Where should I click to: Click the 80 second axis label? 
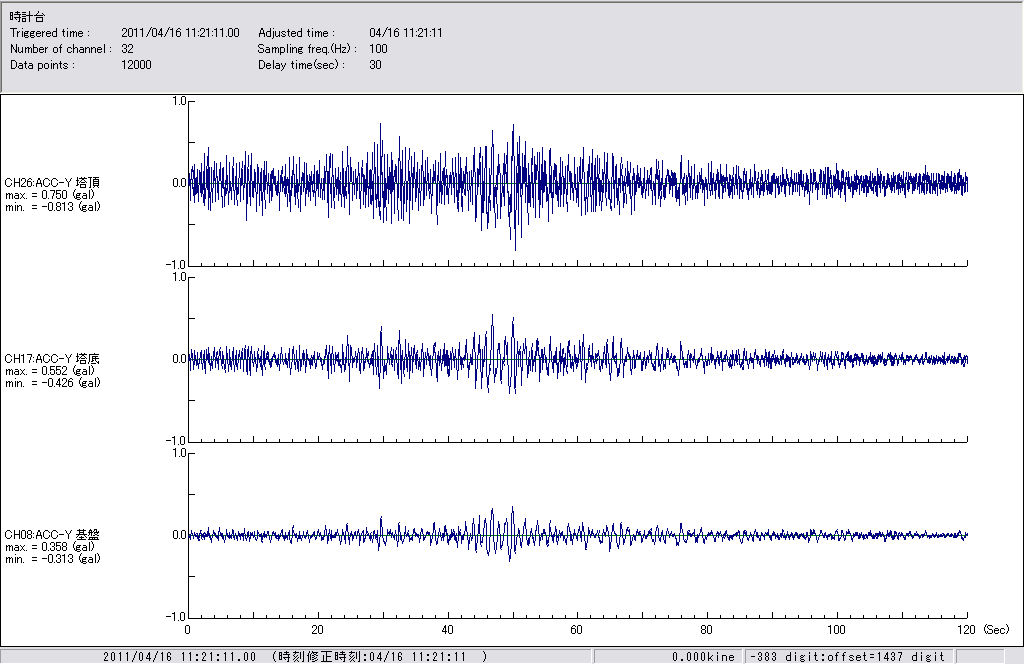707,630
